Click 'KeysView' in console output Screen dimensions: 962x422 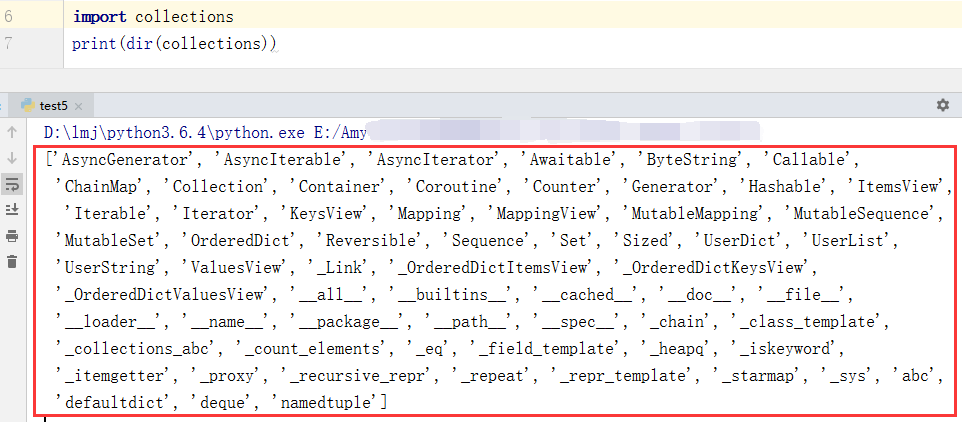325,213
